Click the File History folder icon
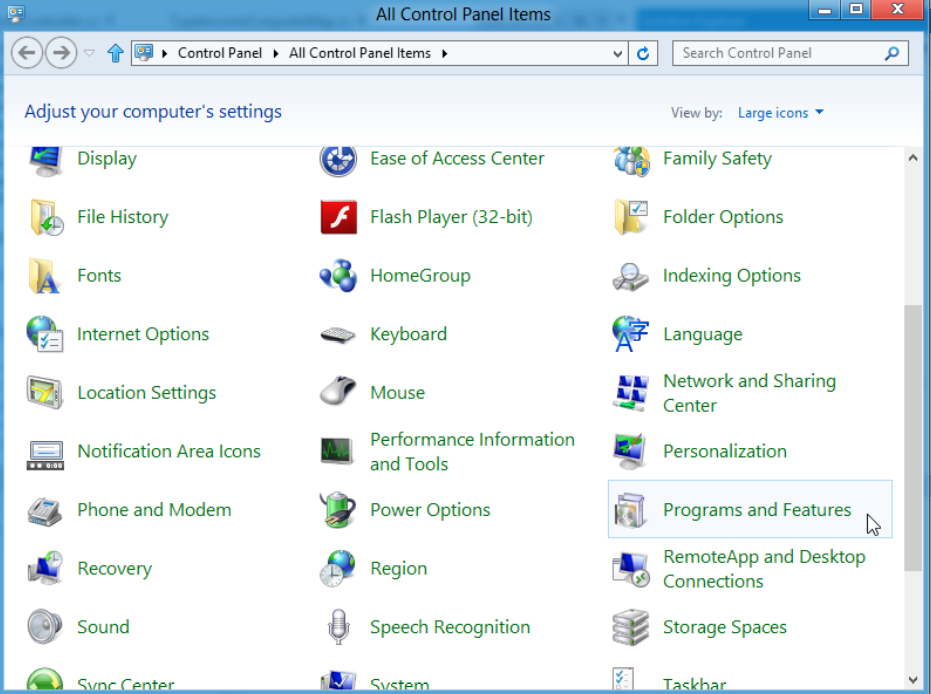 (x=46, y=217)
